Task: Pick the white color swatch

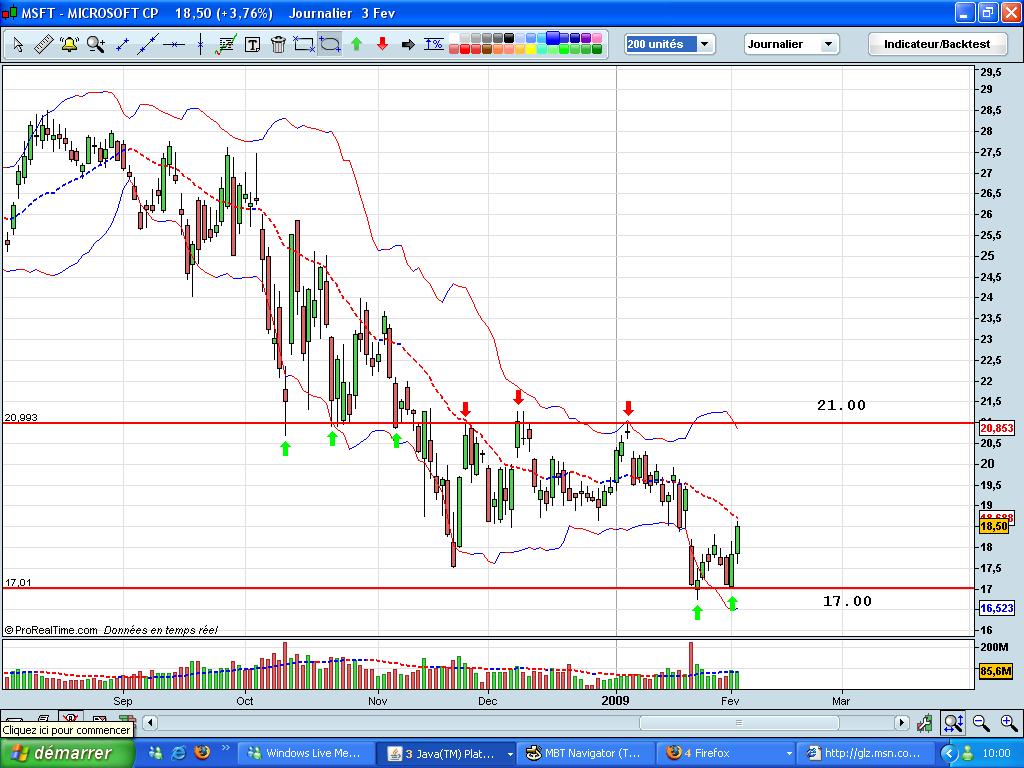Action: (454, 38)
